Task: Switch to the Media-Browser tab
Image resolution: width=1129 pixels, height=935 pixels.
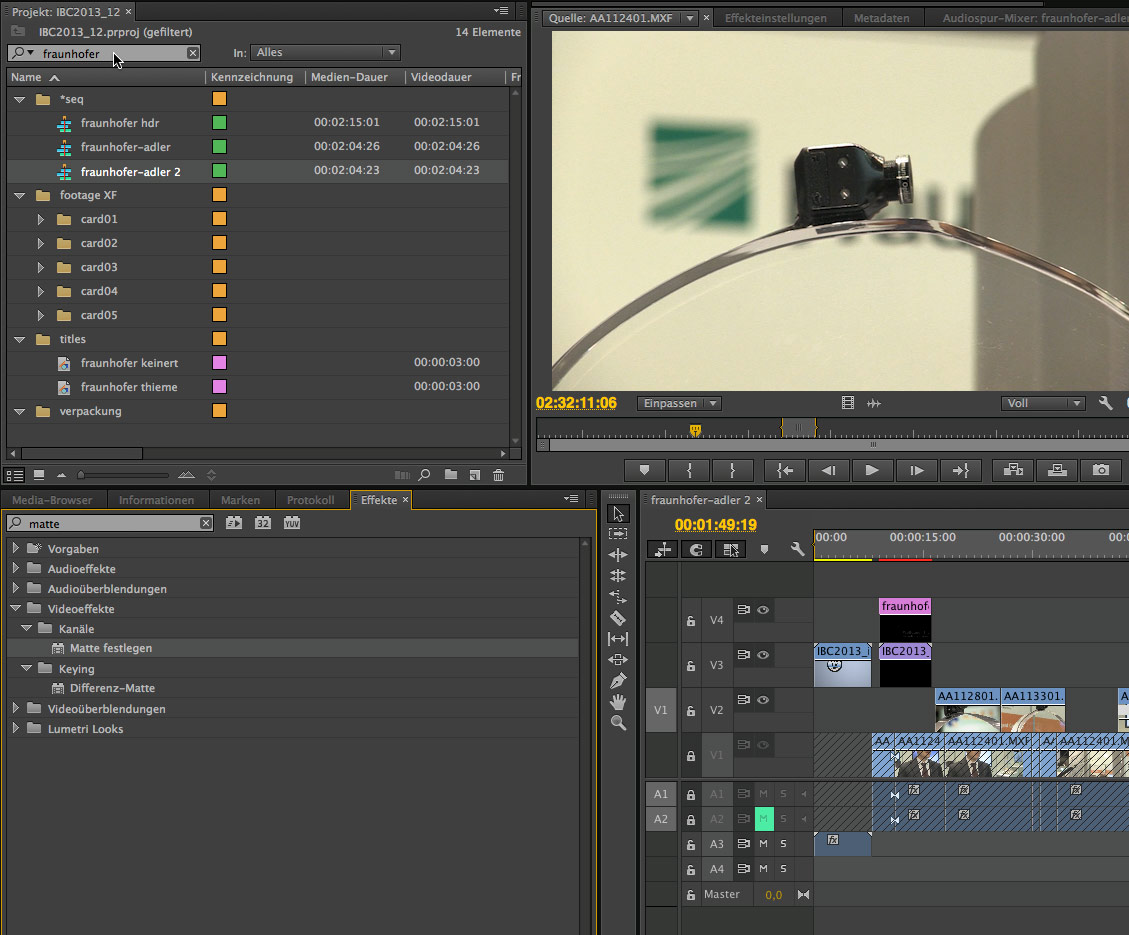Action: point(52,500)
